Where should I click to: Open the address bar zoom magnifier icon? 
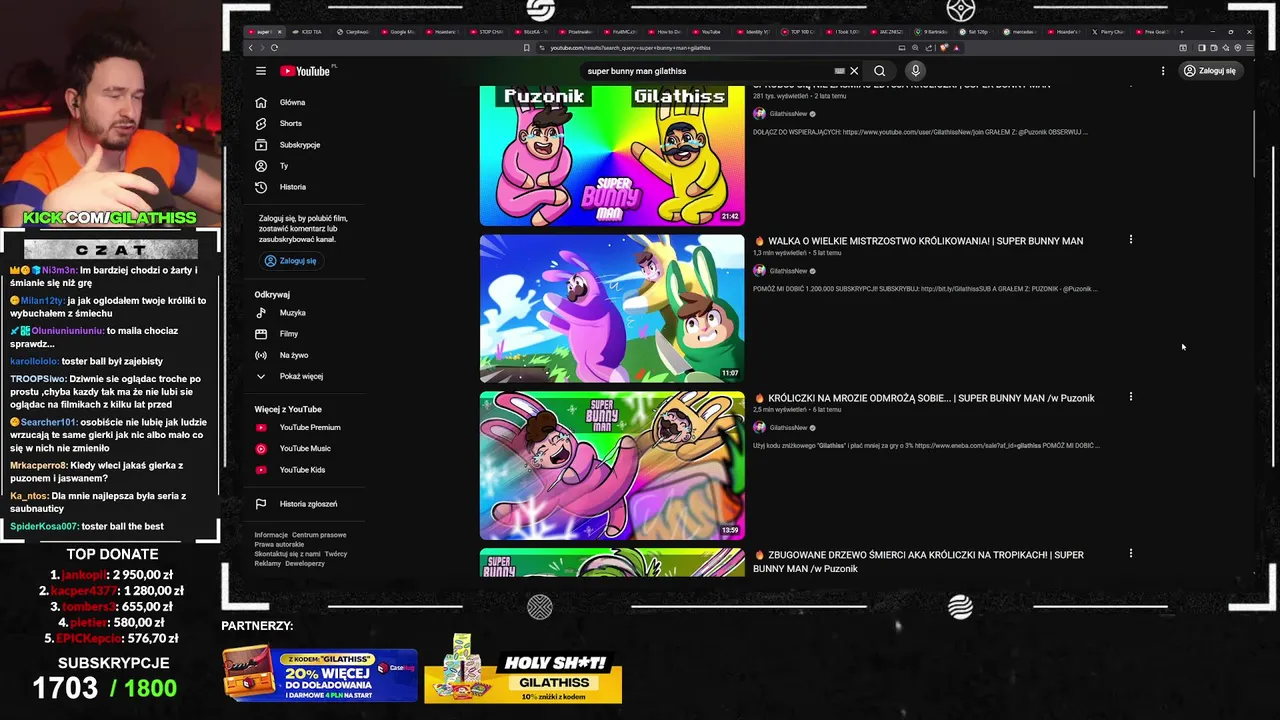coord(915,47)
